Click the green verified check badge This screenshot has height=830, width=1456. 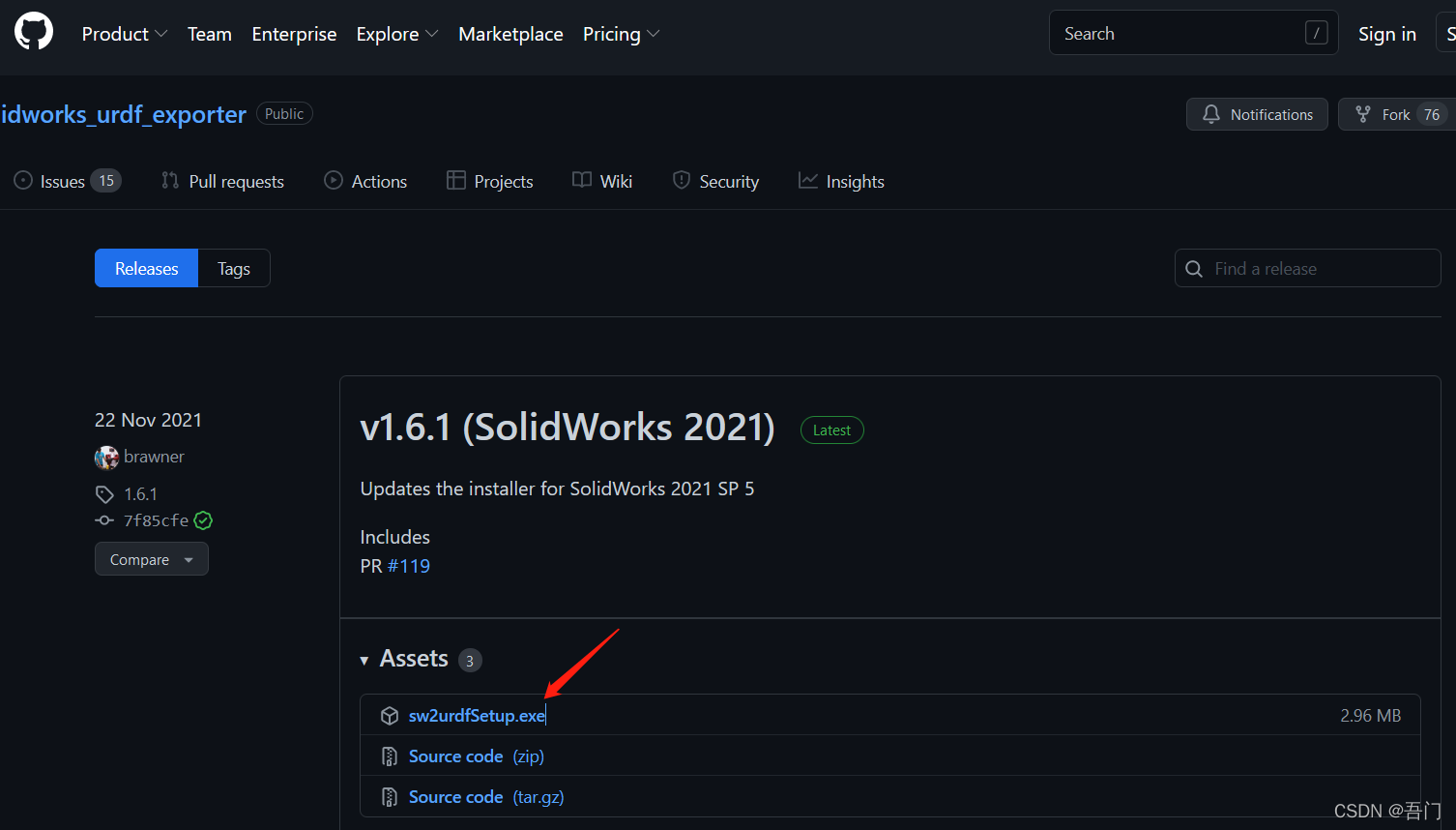pos(203,520)
